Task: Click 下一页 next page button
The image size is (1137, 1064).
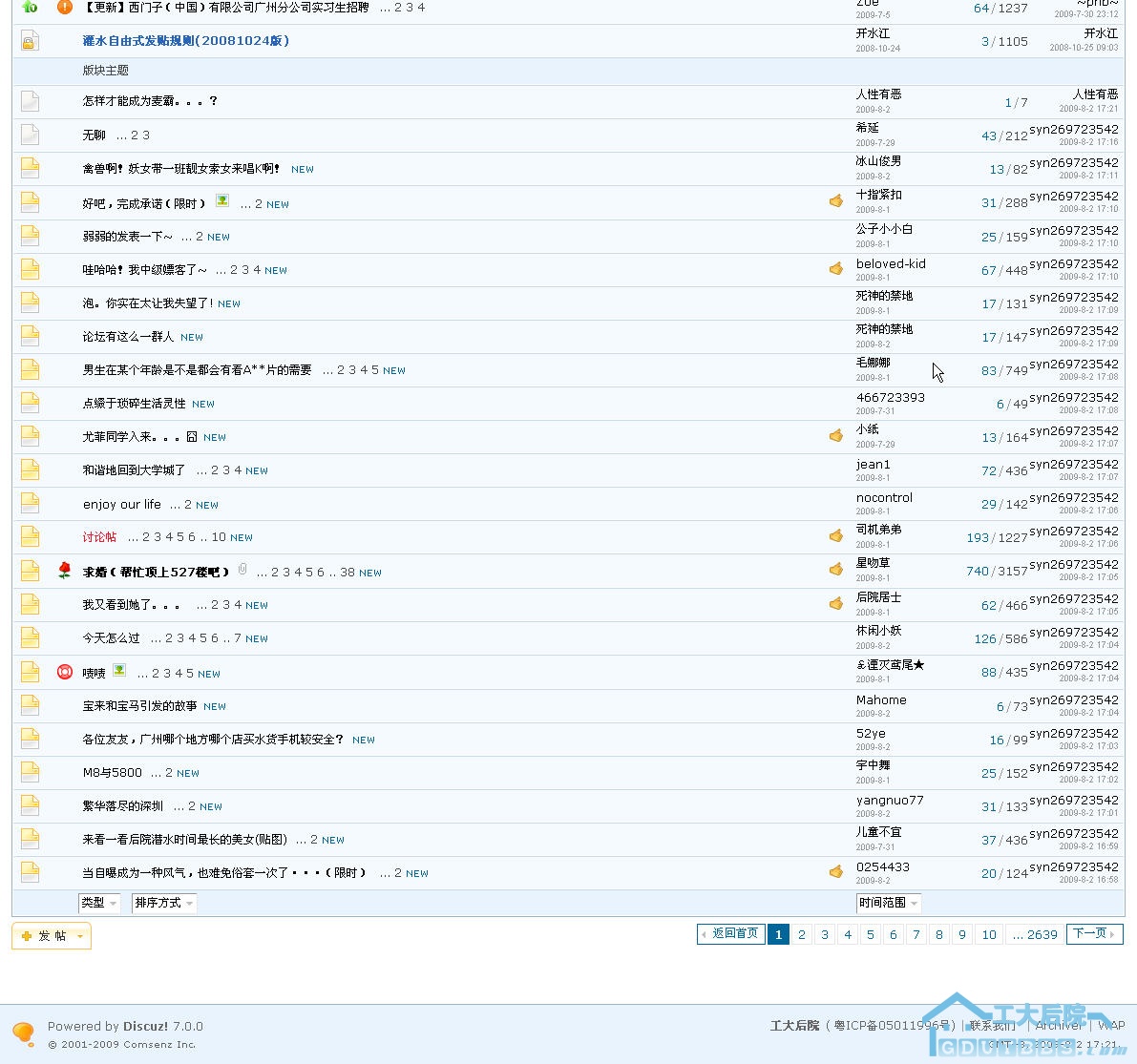Action: (x=1095, y=933)
